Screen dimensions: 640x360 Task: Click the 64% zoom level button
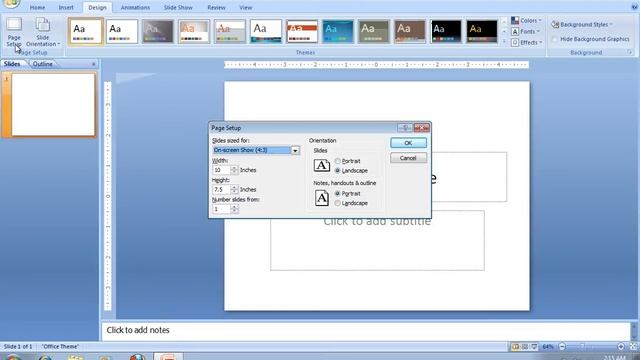coord(548,347)
